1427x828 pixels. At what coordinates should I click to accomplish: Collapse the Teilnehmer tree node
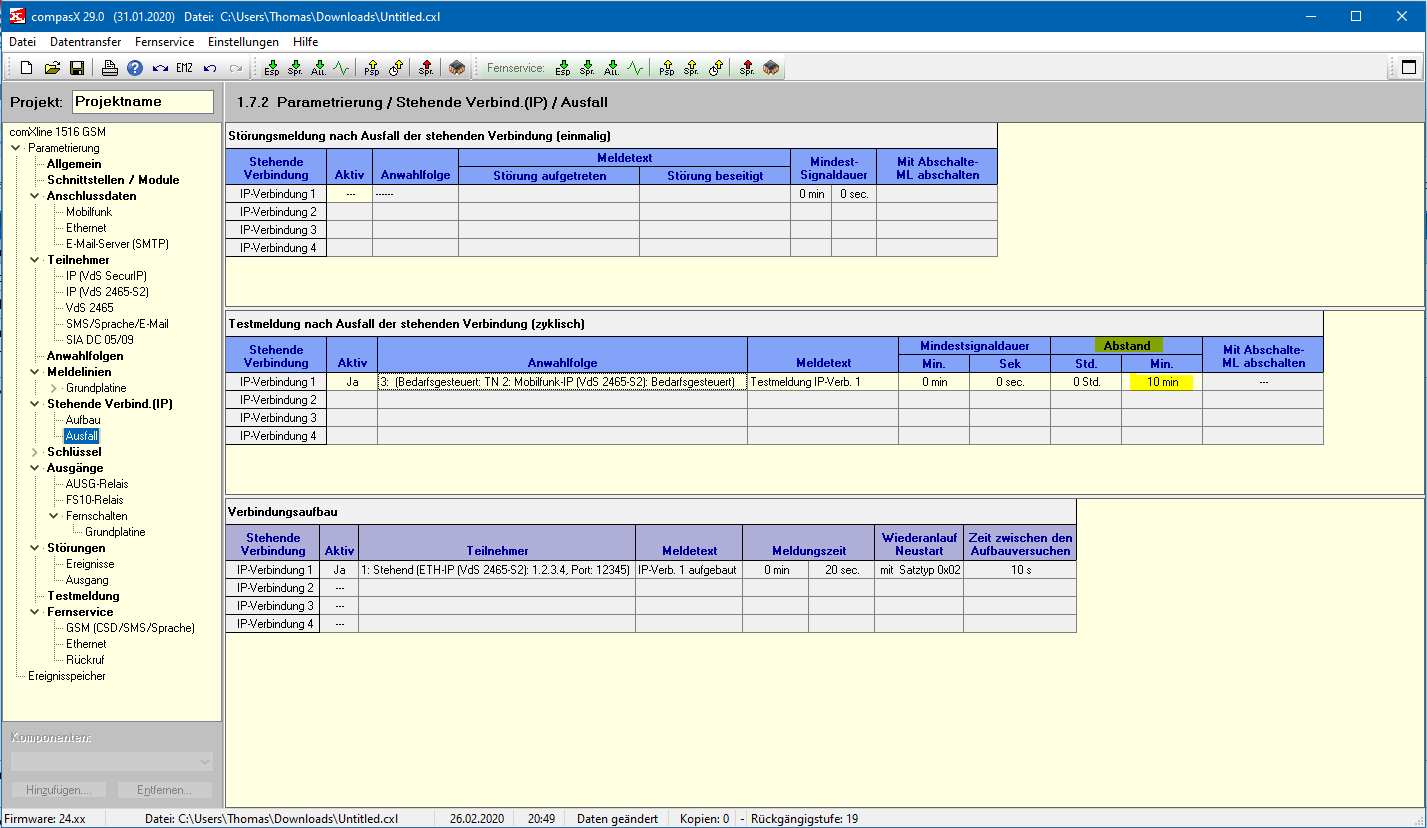[35, 260]
